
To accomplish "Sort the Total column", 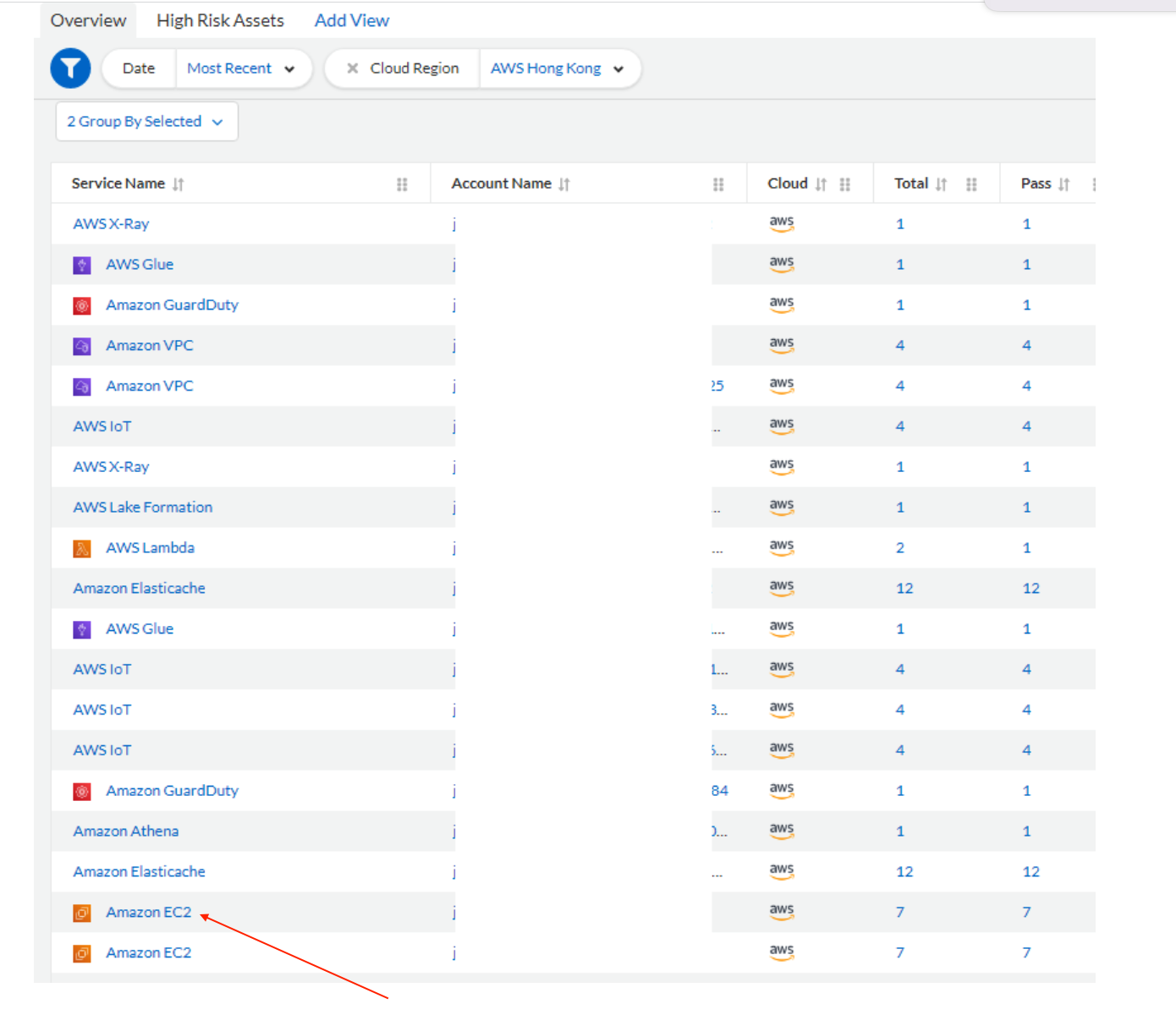I will (x=942, y=184).
